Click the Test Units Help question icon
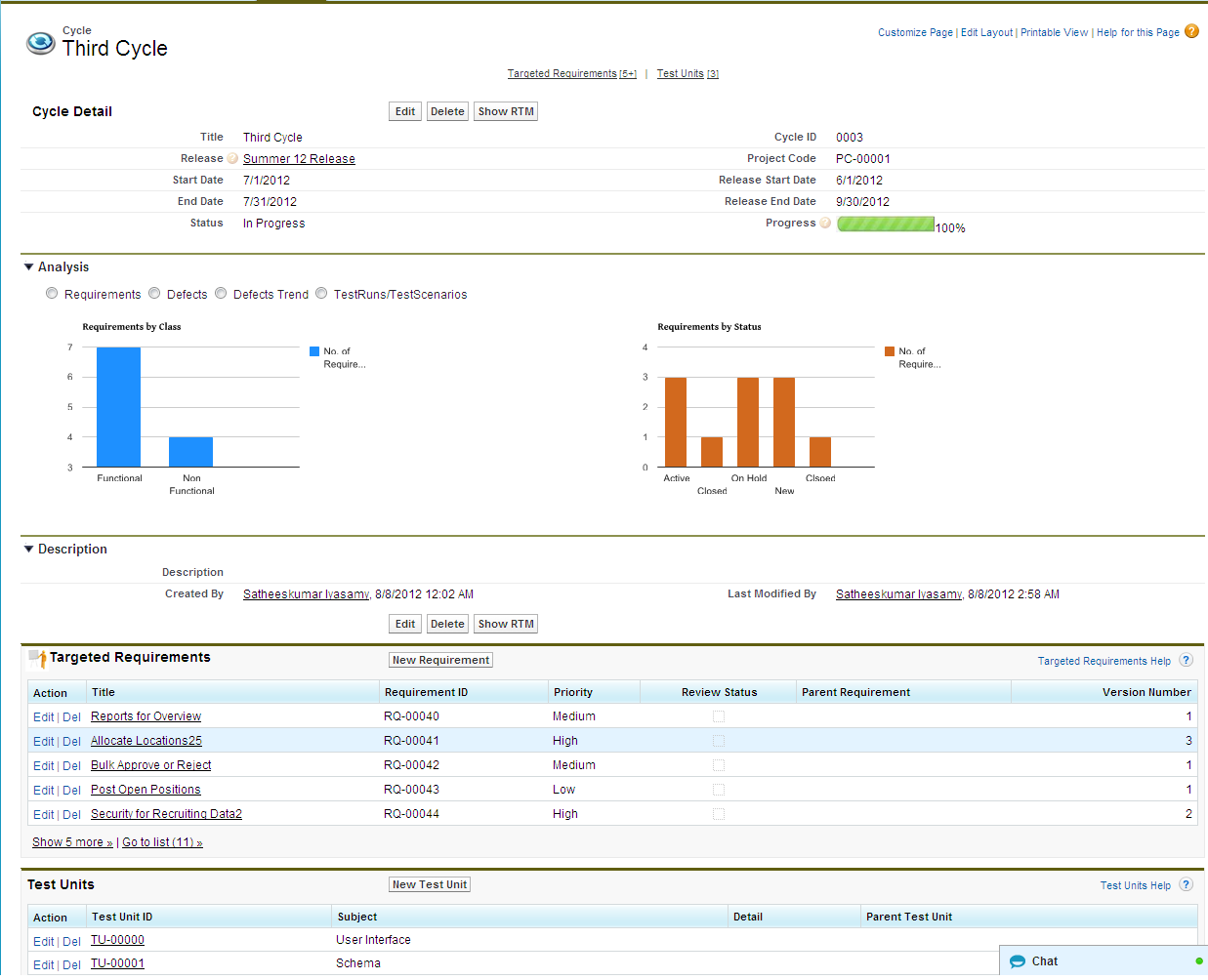 [1186, 884]
